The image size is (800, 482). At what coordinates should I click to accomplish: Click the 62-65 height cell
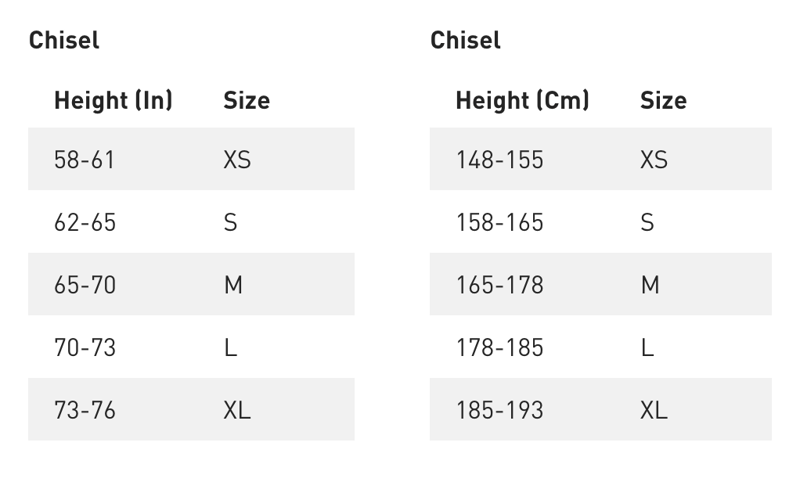tap(85, 222)
